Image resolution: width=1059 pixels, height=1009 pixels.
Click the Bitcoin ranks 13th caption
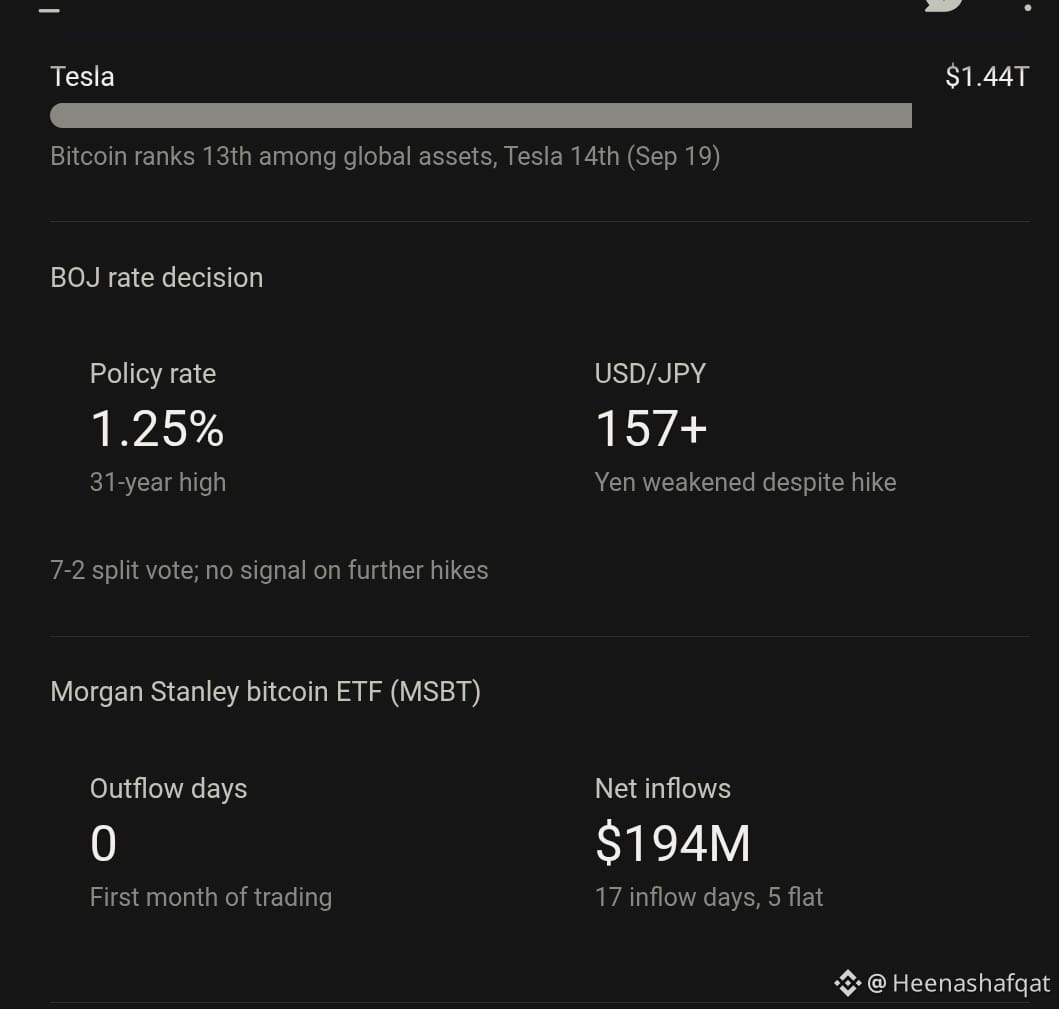click(x=385, y=157)
